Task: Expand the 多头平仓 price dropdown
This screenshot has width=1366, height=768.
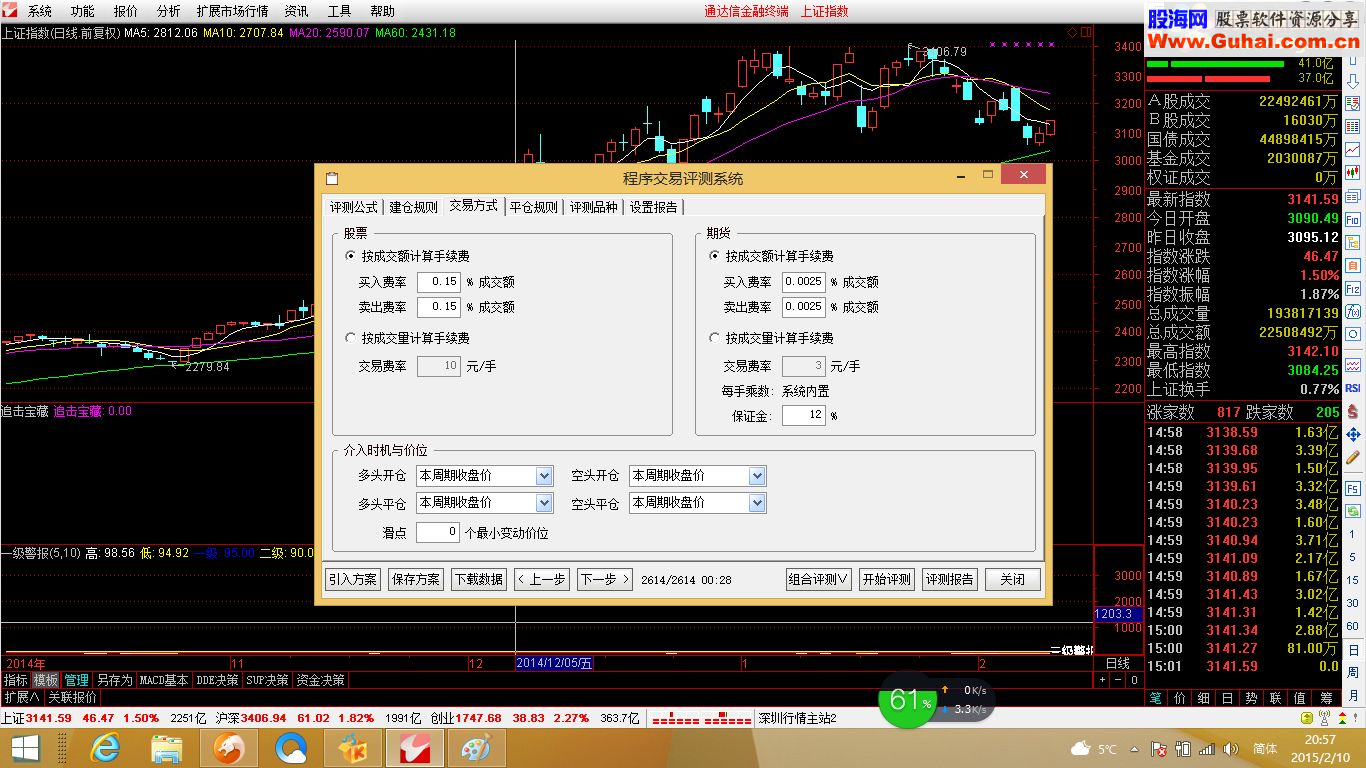Action: 544,502
